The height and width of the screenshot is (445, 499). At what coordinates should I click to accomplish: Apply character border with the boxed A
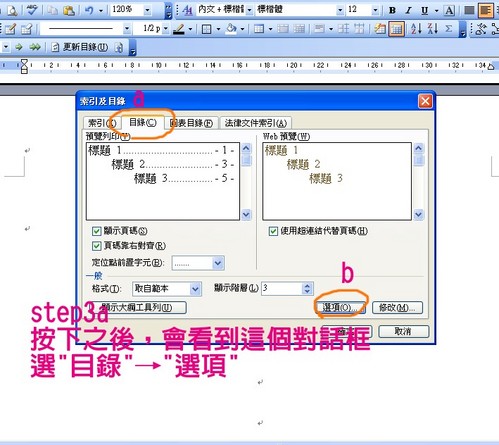pyautogui.click(x=449, y=11)
